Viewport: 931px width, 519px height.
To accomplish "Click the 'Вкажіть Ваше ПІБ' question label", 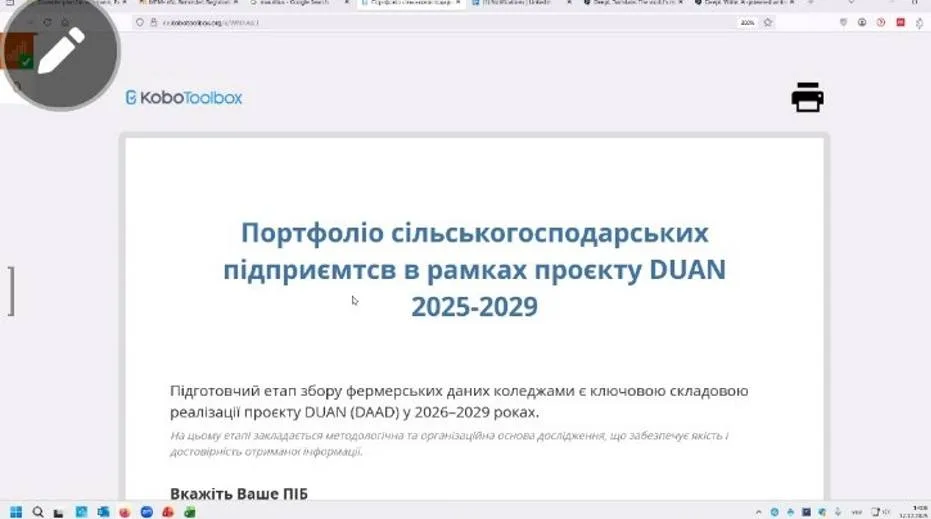I will [239, 494].
